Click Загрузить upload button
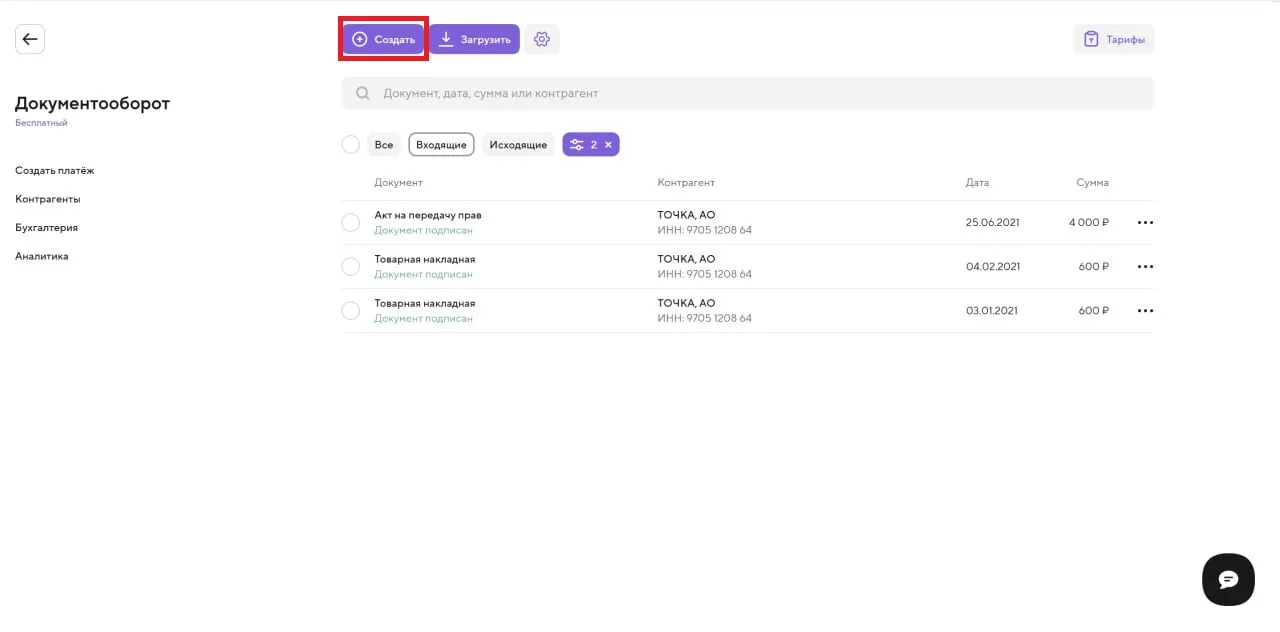This screenshot has height=632, width=1280. [x=475, y=39]
